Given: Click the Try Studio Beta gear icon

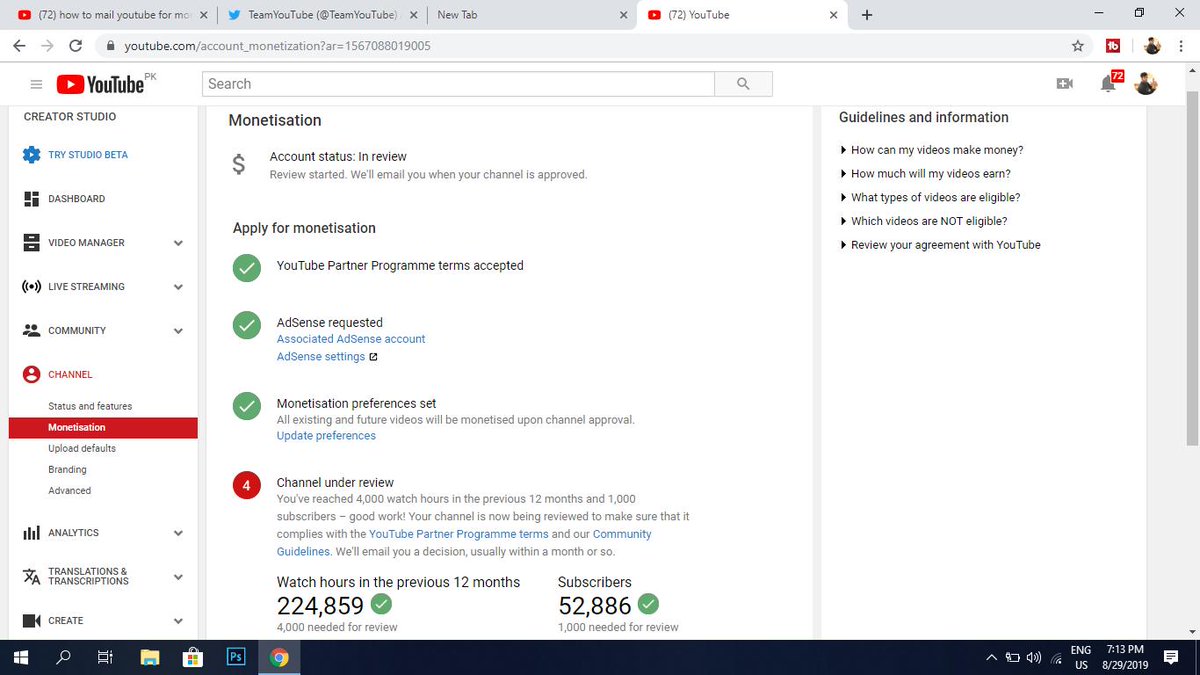Looking at the screenshot, I should [31, 155].
